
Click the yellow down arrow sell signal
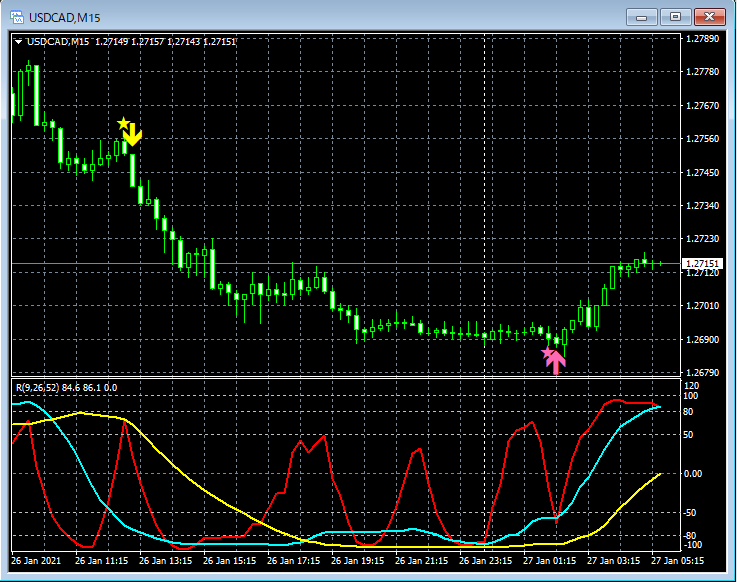133,135
